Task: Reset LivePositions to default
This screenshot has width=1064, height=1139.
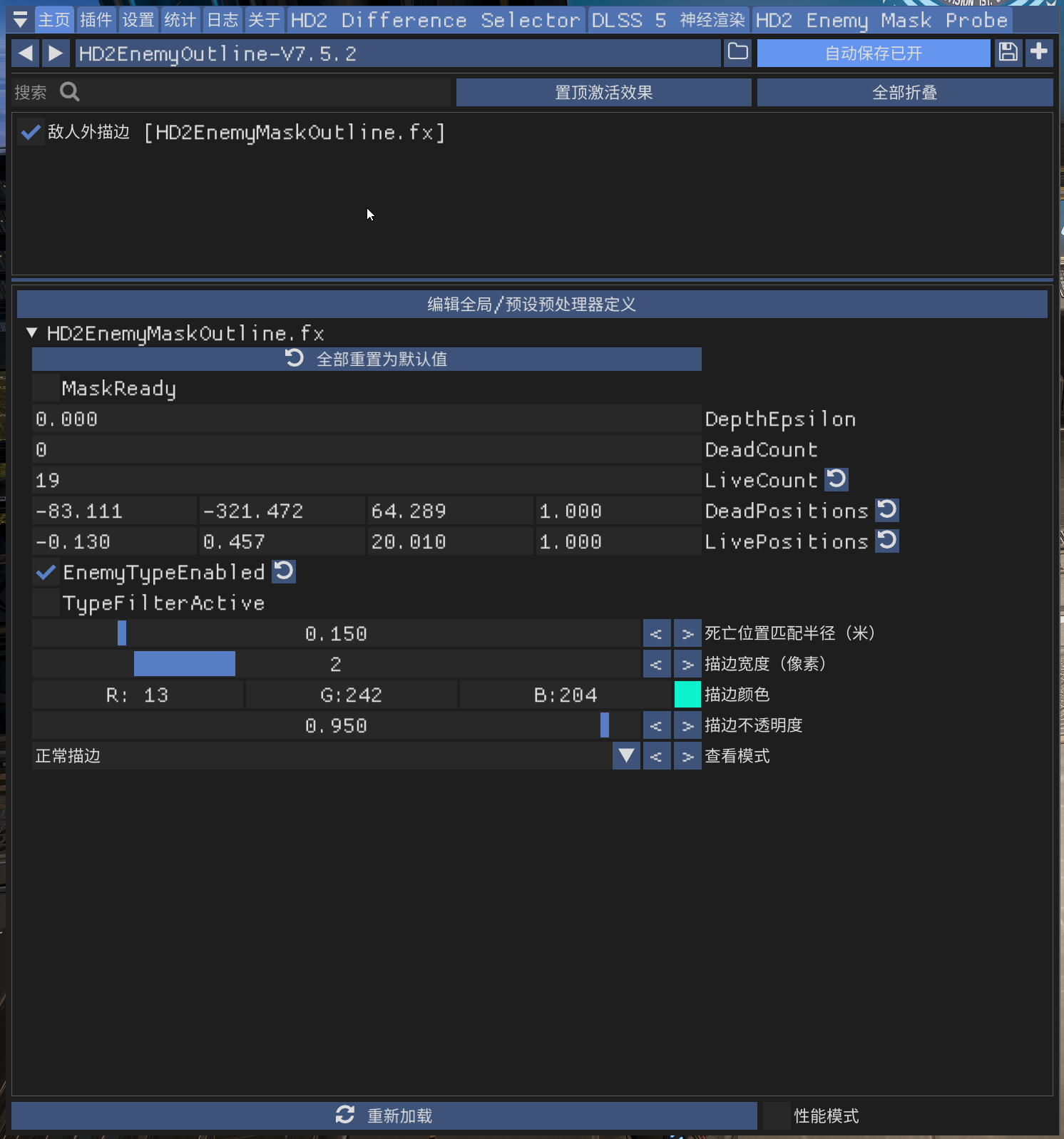Action: click(x=887, y=541)
